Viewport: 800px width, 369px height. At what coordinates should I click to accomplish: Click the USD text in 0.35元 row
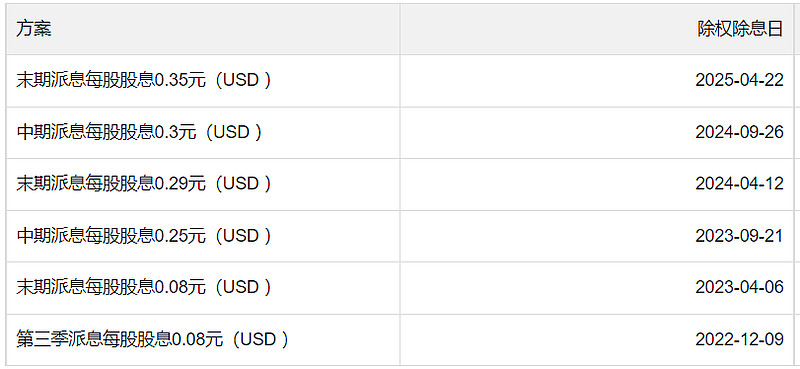pos(241,81)
